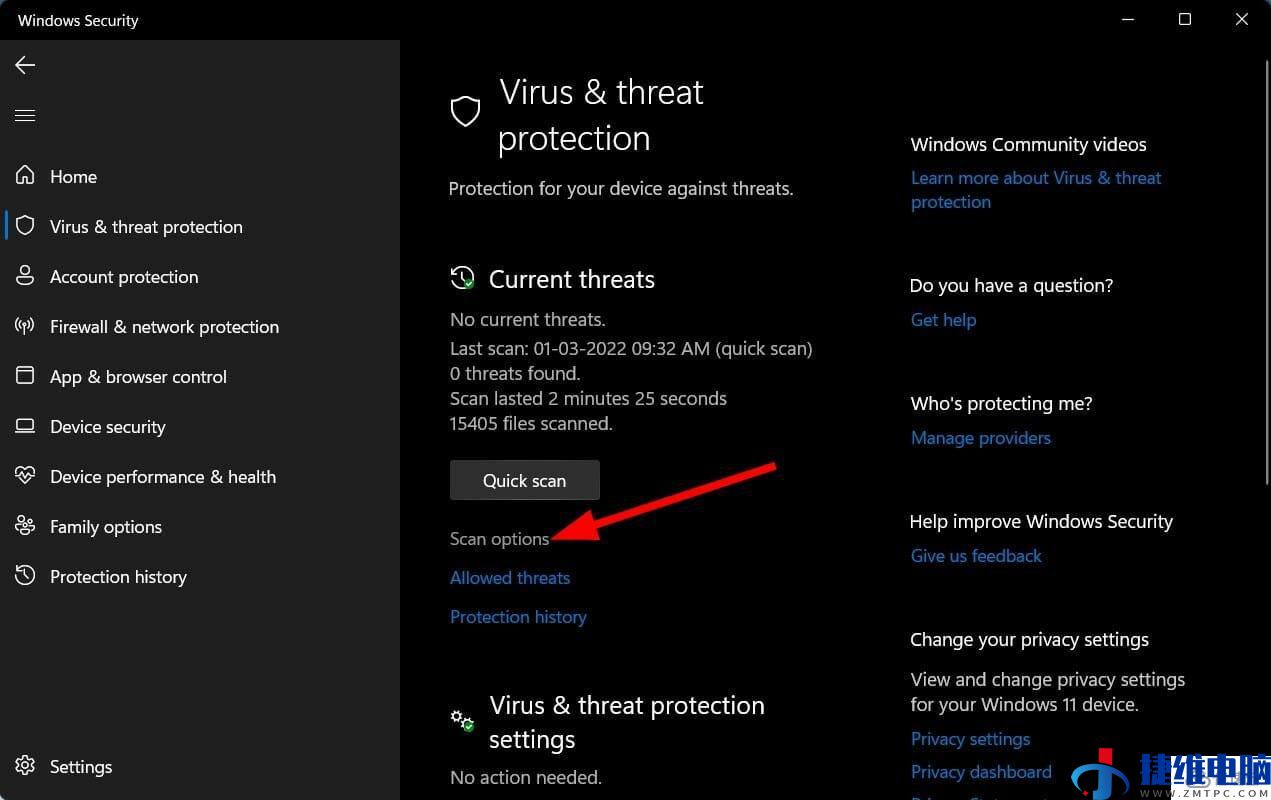Open the Scan options link
The height and width of the screenshot is (800, 1271).
point(499,539)
